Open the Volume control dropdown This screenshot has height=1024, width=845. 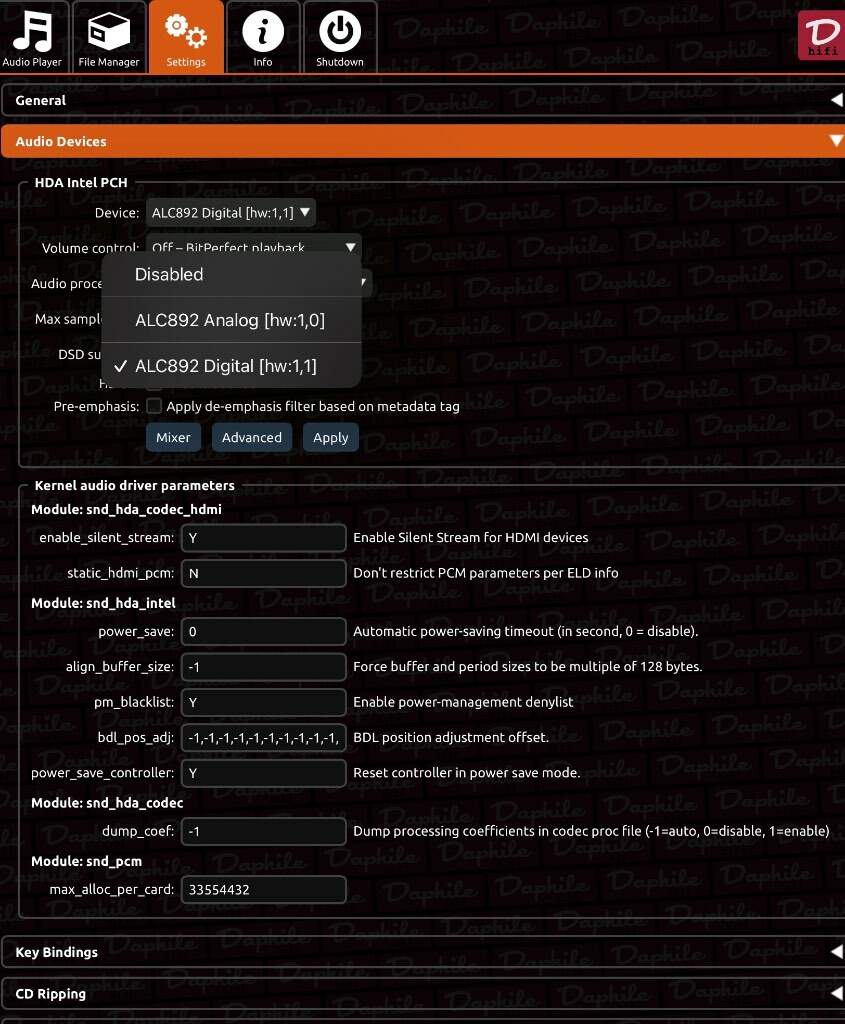[x=253, y=246]
